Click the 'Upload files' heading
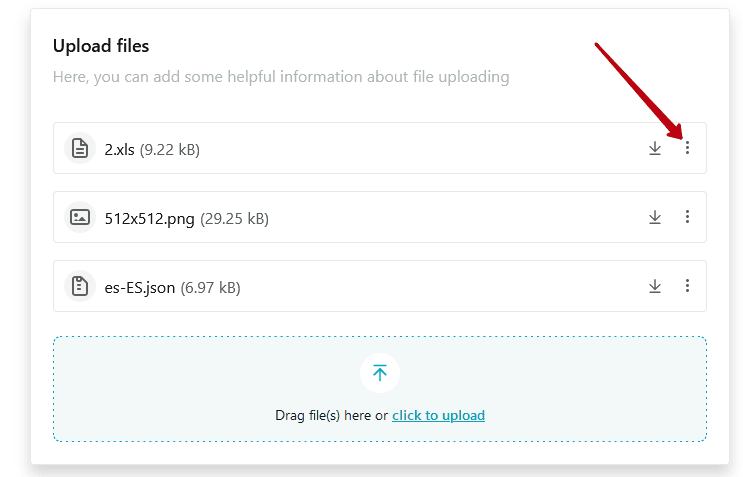The height and width of the screenshot is (477, 743). (101, 46)
